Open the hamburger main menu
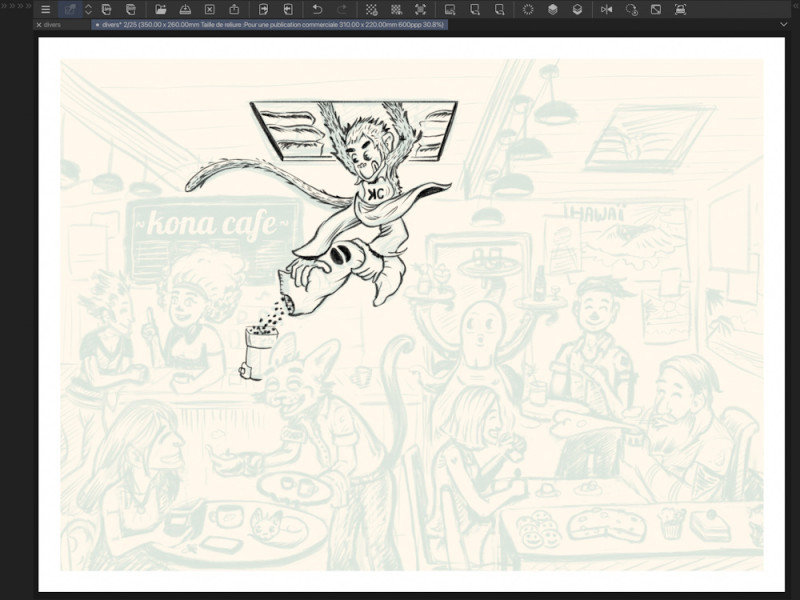This screenshot has height=600, width=800. tap(45, 9)
